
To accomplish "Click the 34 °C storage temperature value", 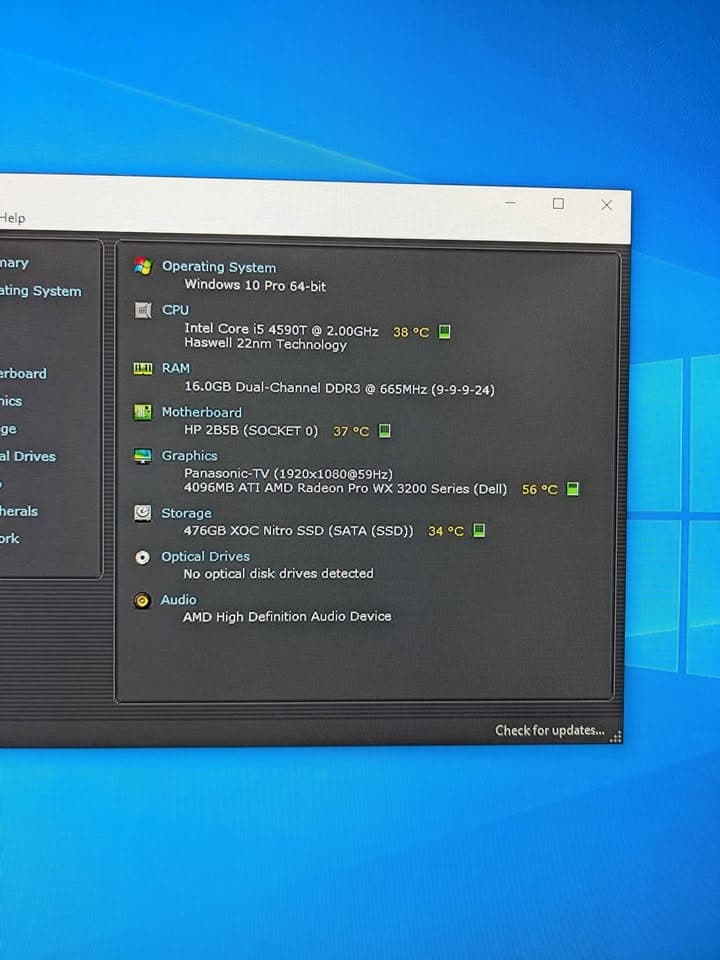I will (x=446, y=531).
